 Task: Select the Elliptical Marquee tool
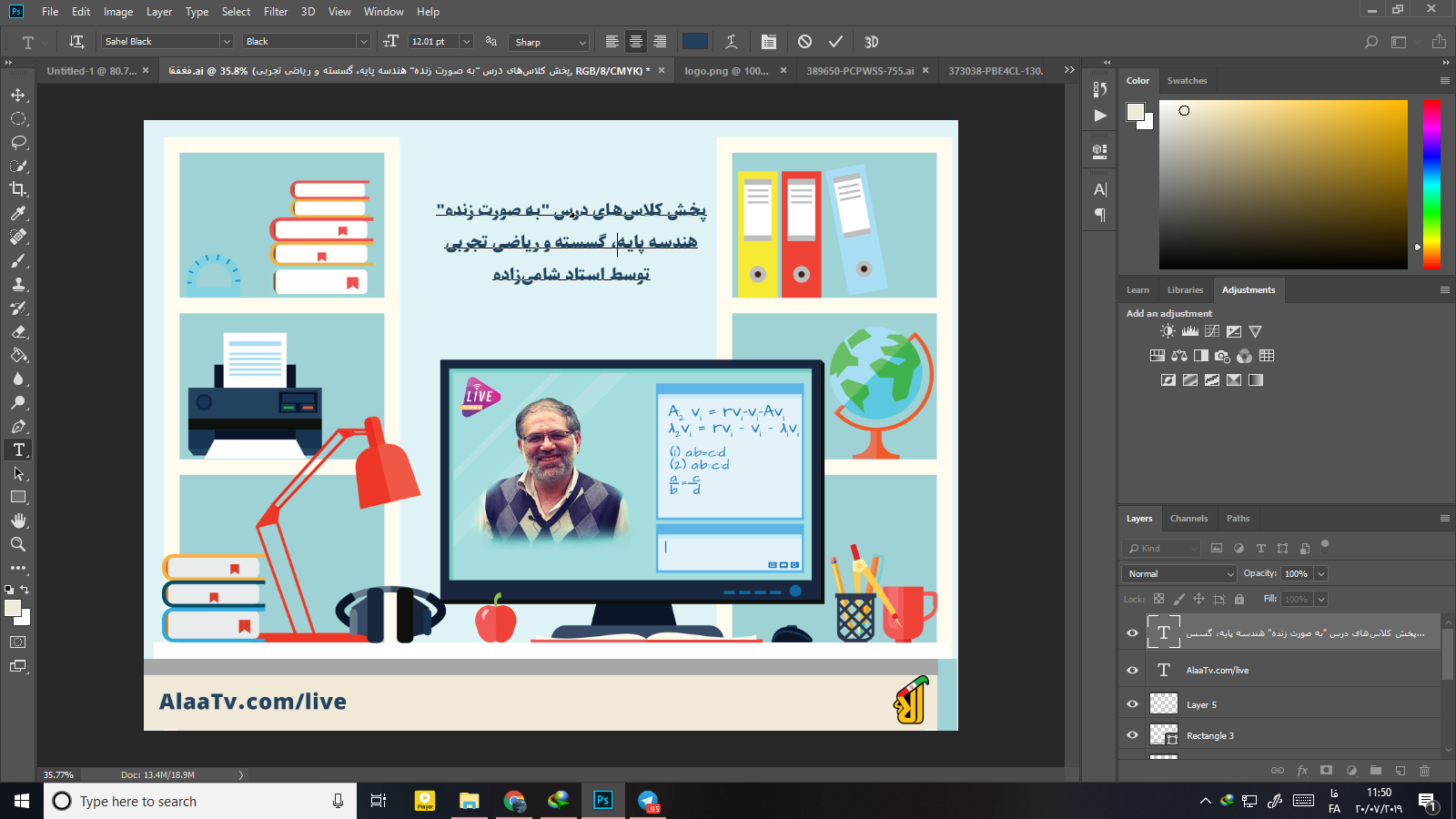18,119
